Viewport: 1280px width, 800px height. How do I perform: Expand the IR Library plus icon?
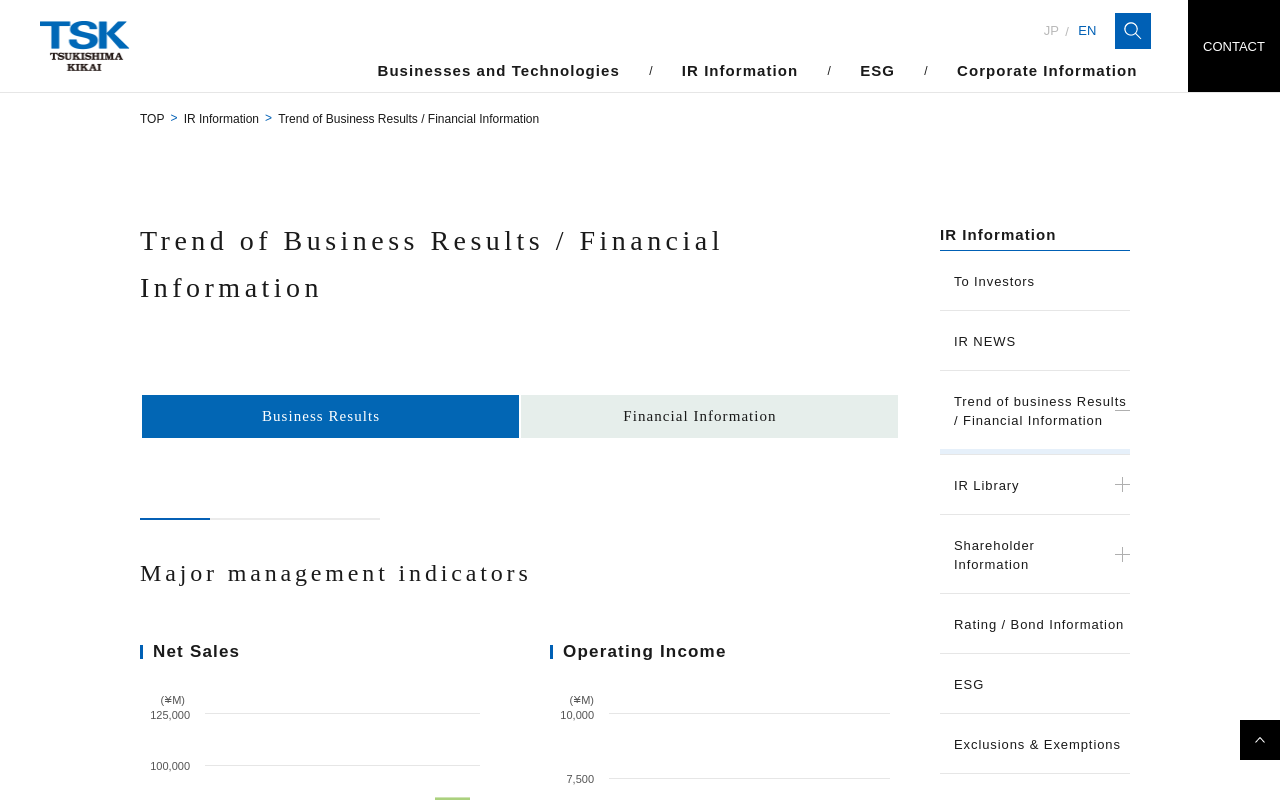coord(1122,485)
